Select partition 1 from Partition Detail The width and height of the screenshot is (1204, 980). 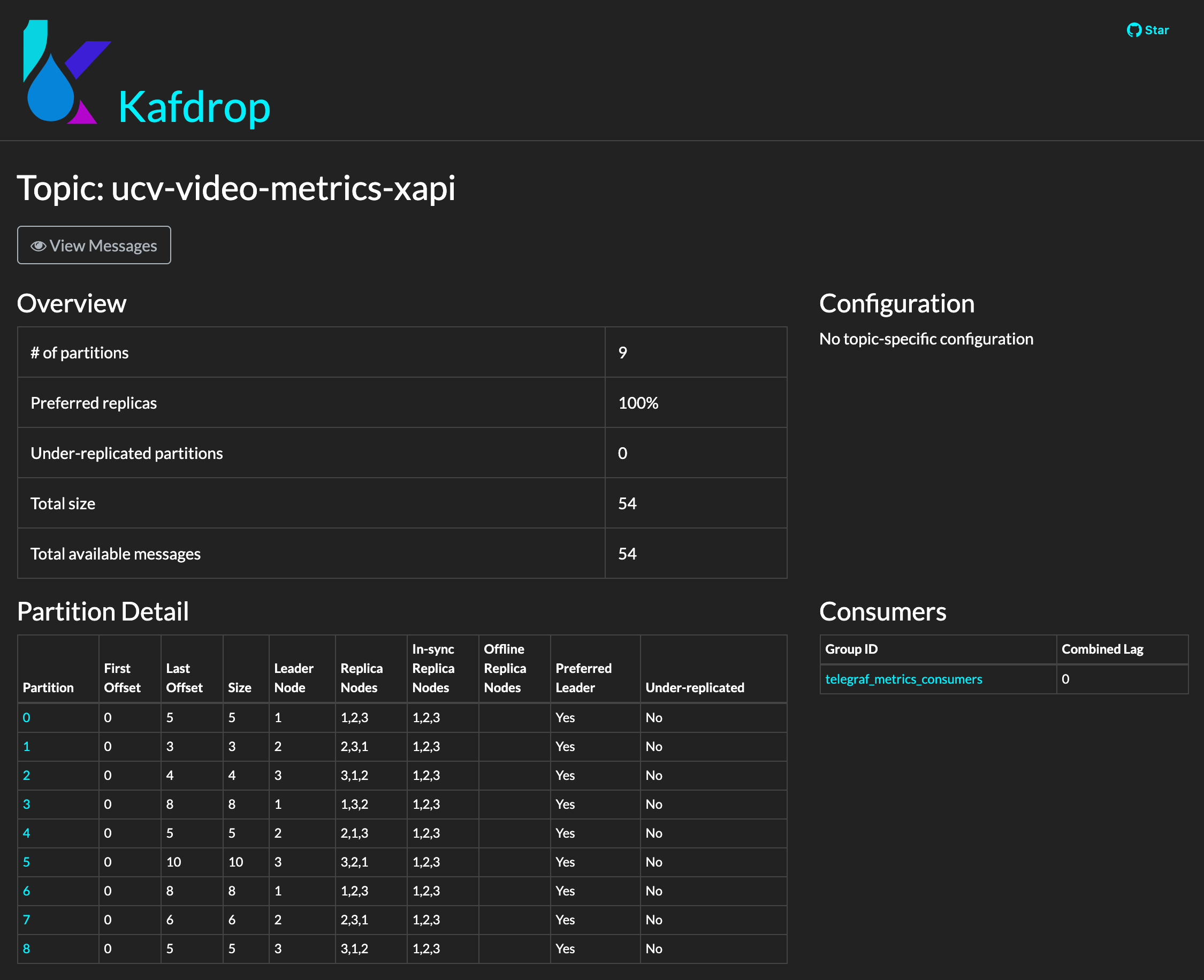pyautogui.click(x=26, y=746)
